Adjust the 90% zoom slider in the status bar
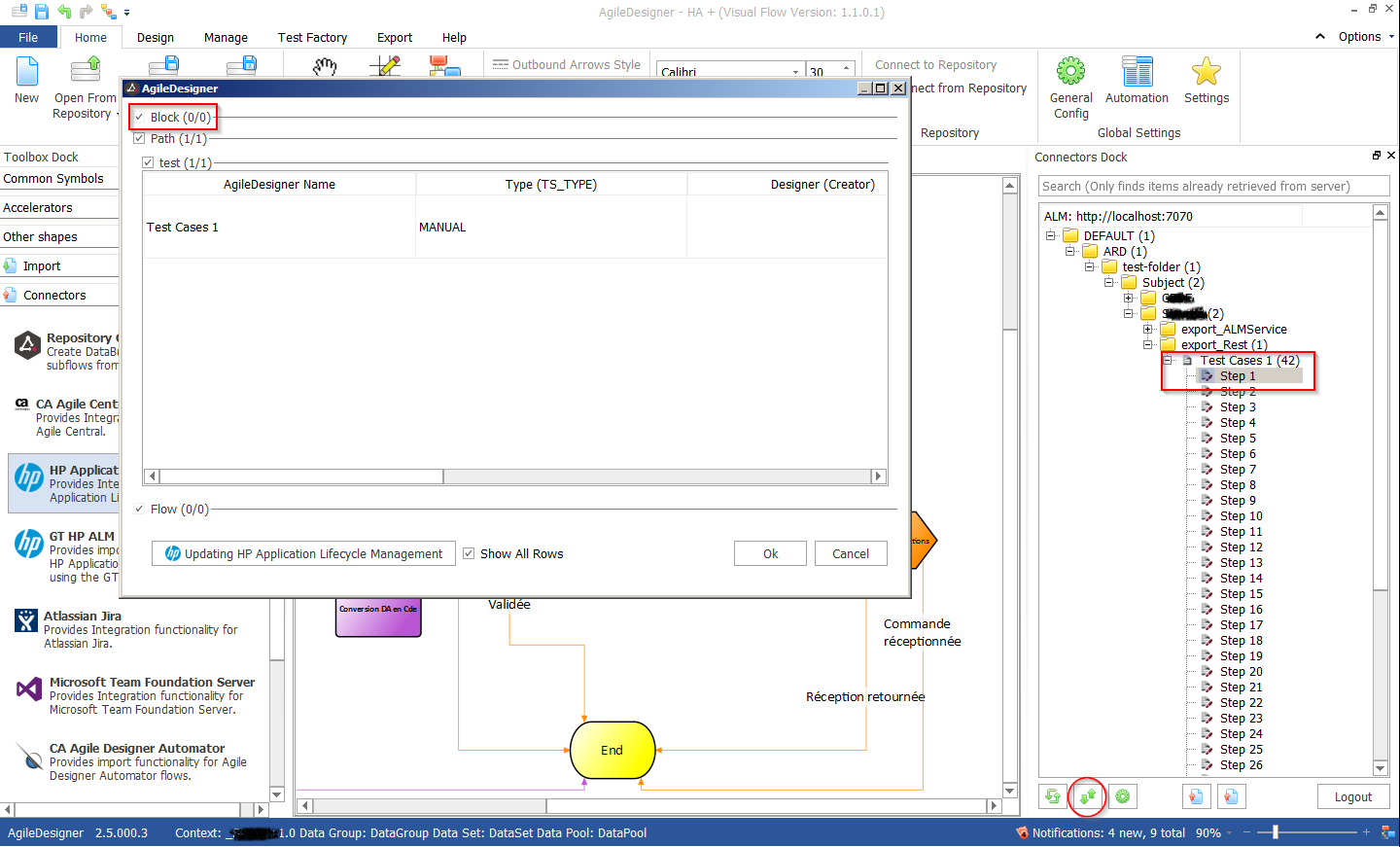The width and height of the screenshot is (1400, 847). [1277, 832]
